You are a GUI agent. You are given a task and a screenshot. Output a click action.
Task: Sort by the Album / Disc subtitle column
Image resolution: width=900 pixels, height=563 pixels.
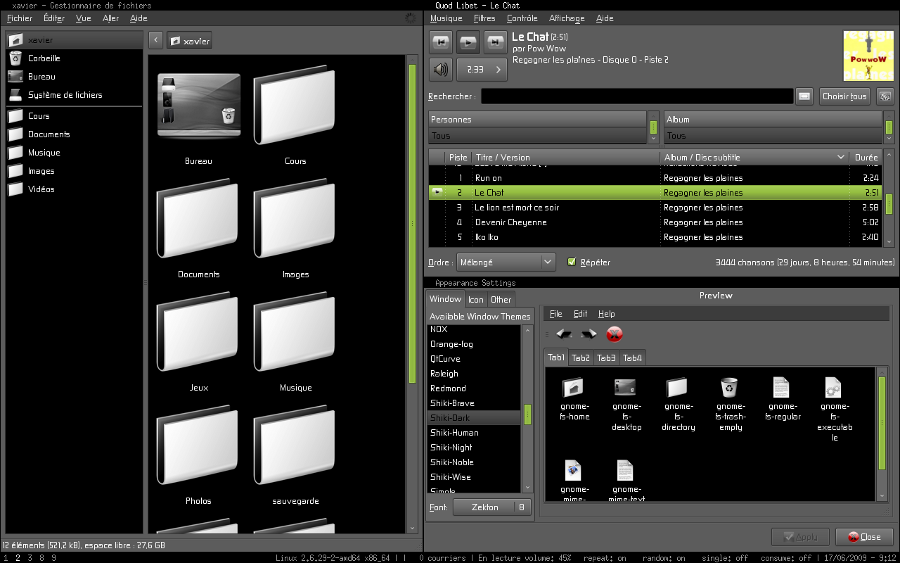(754, 157)
